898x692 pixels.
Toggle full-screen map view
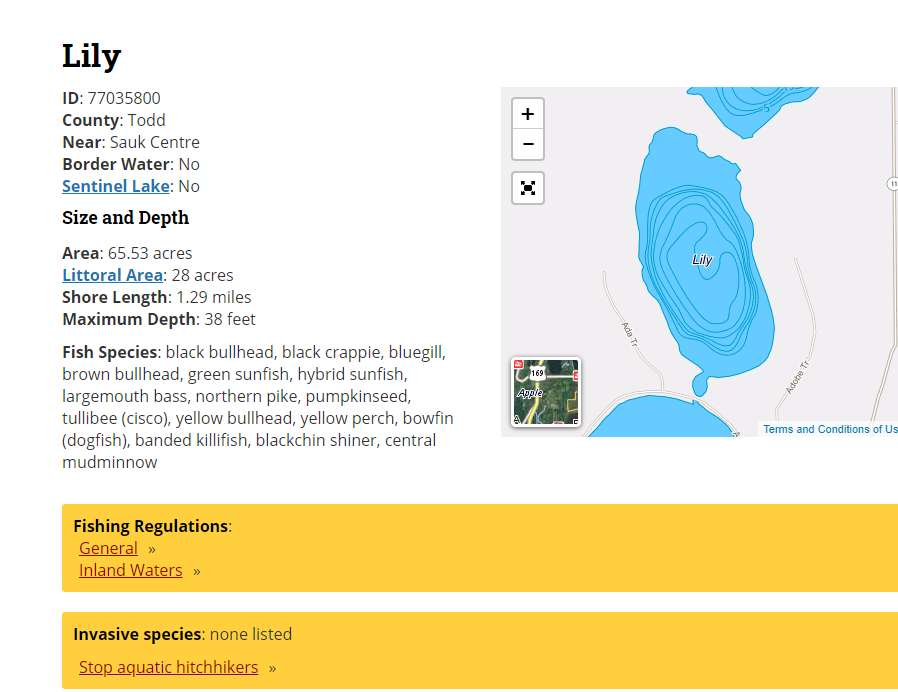[x=528, y=188]
